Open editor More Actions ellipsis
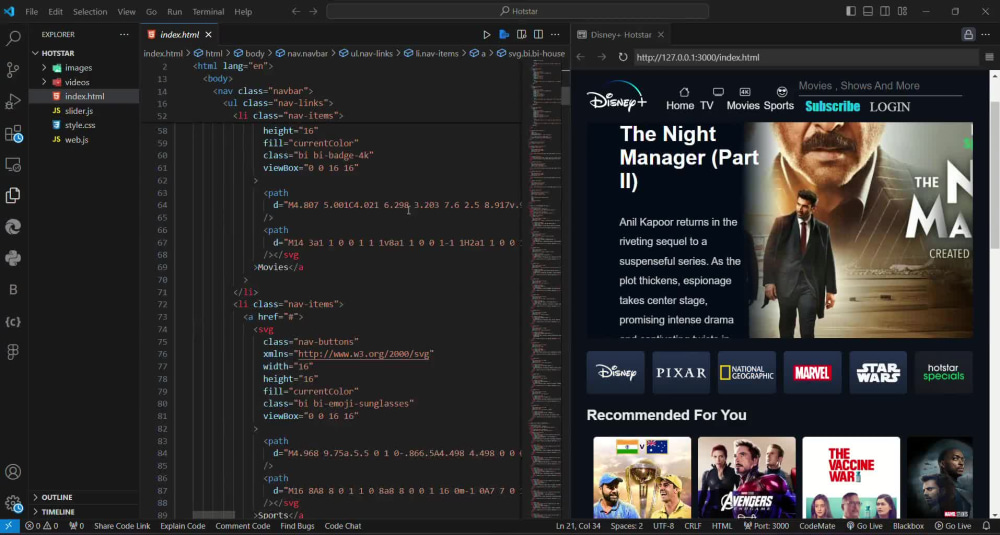This screenshot has height=535, width=1000. pos(555,34)
